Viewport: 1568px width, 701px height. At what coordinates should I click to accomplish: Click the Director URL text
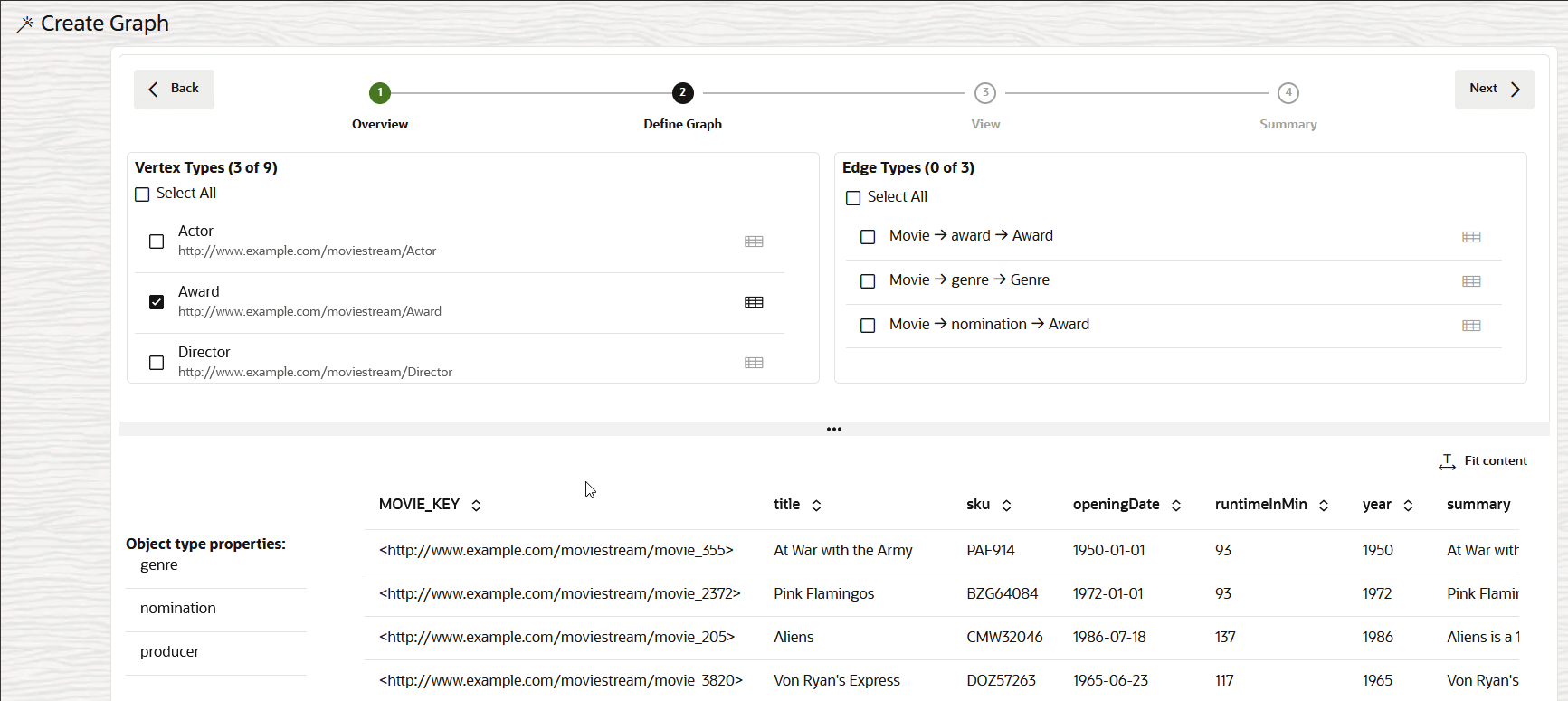[x=315, y=373]
